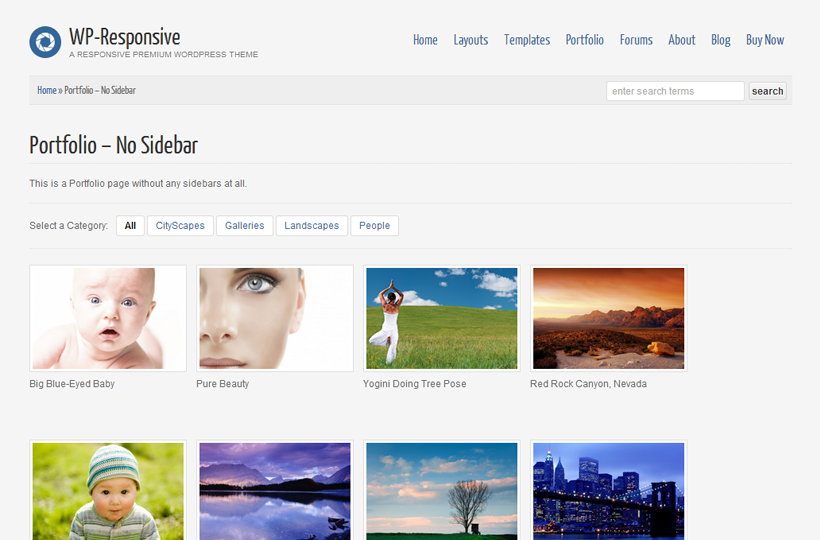Viewport: 820px width, 540px height.
Task: Open the Forums menu item
Action: pyautogui.click(x=636, y=40)
